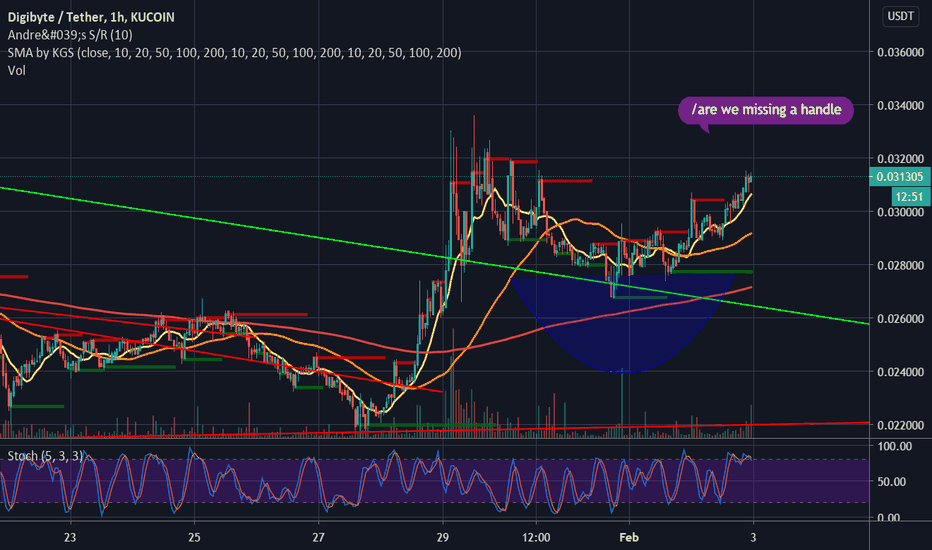The width and height of the screenshot is (932, 550).
Task: Click the Digibyte / Tether chart title
Action: 91,17
